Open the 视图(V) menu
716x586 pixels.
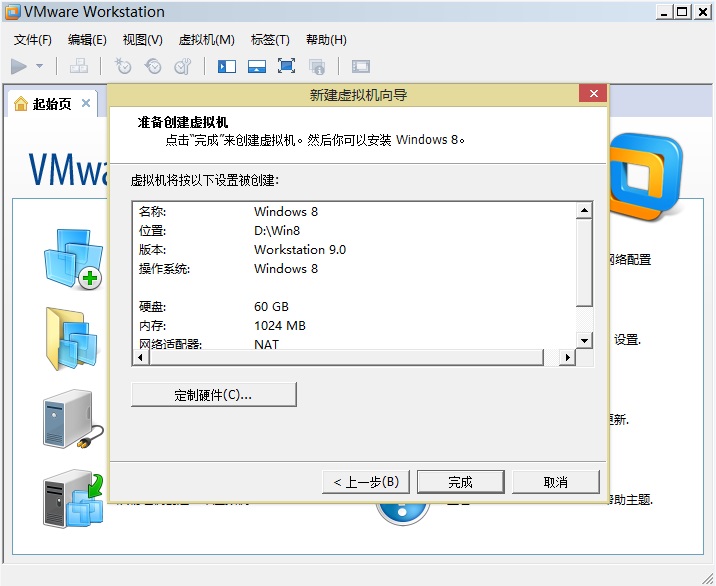click(x=142, y=40)
